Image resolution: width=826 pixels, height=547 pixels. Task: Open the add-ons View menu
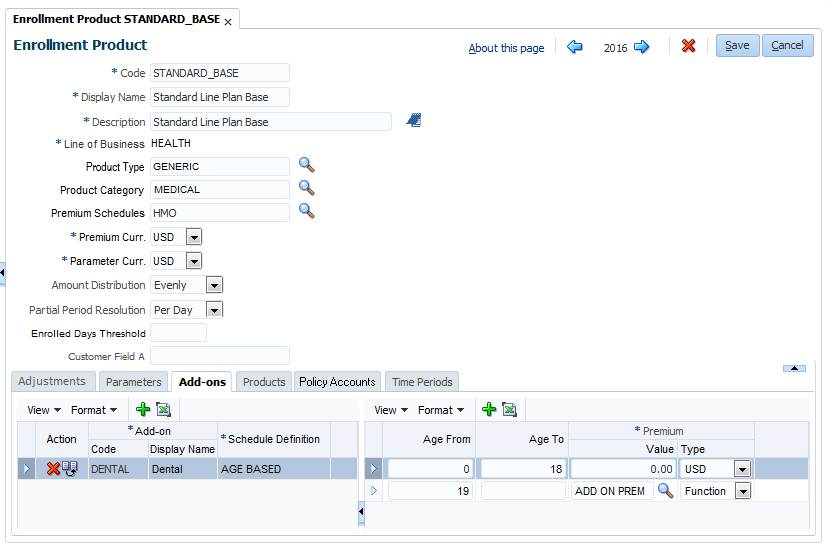pos(44,410)
